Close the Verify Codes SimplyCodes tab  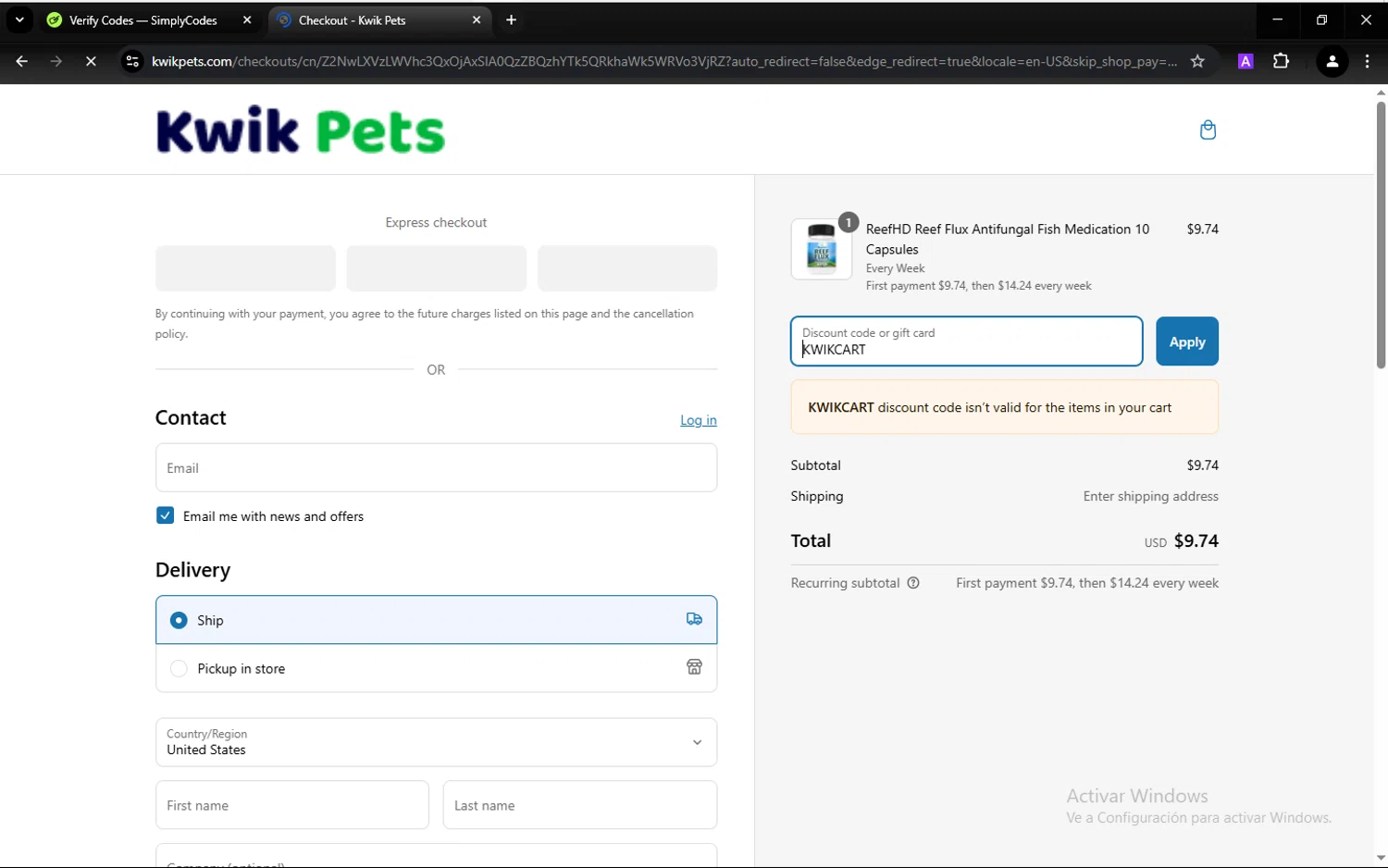247,19
